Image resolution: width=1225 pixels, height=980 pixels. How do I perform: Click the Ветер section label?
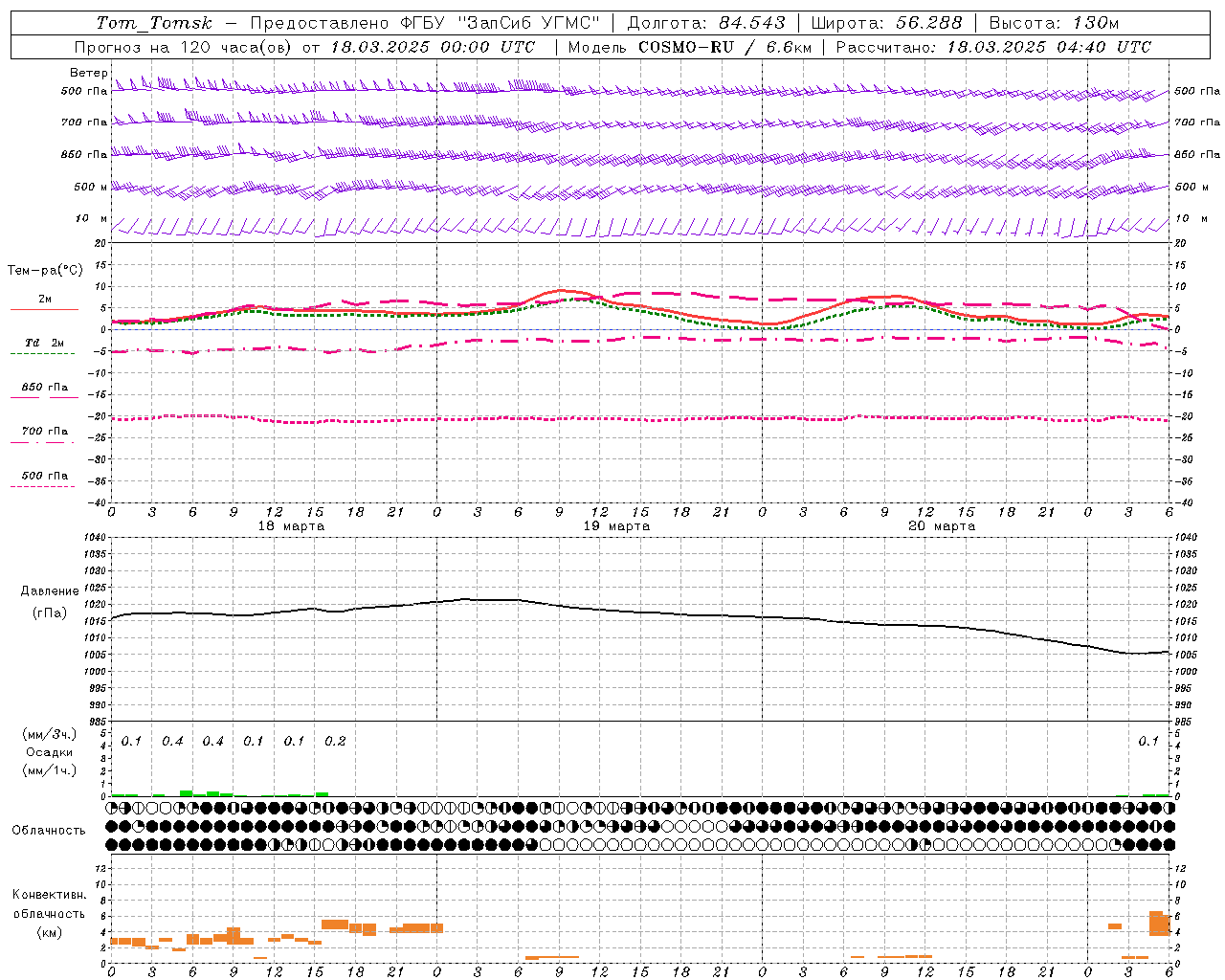(x=88, y=73)
